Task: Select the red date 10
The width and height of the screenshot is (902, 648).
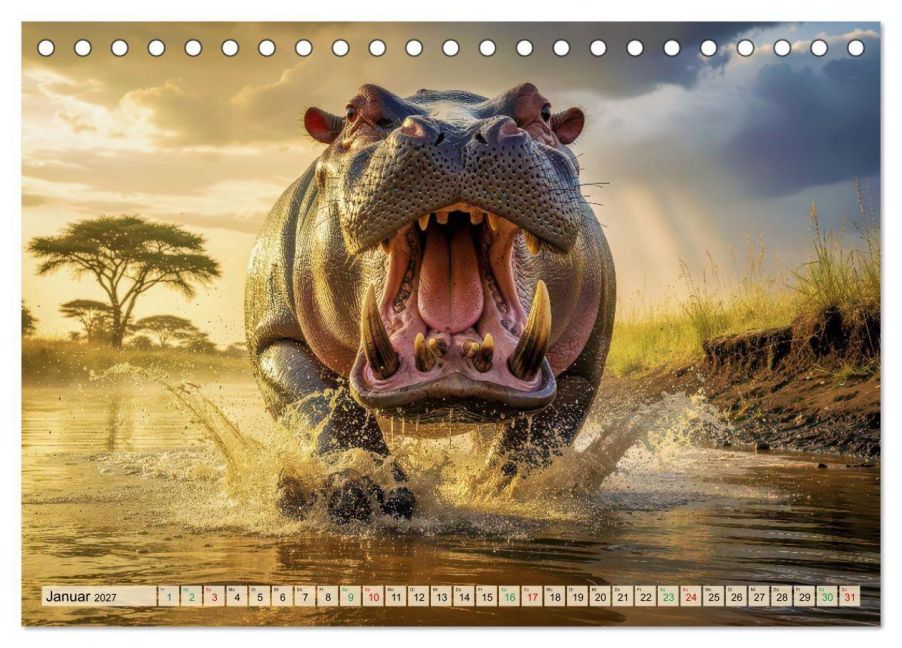Action: coord(373,596)
